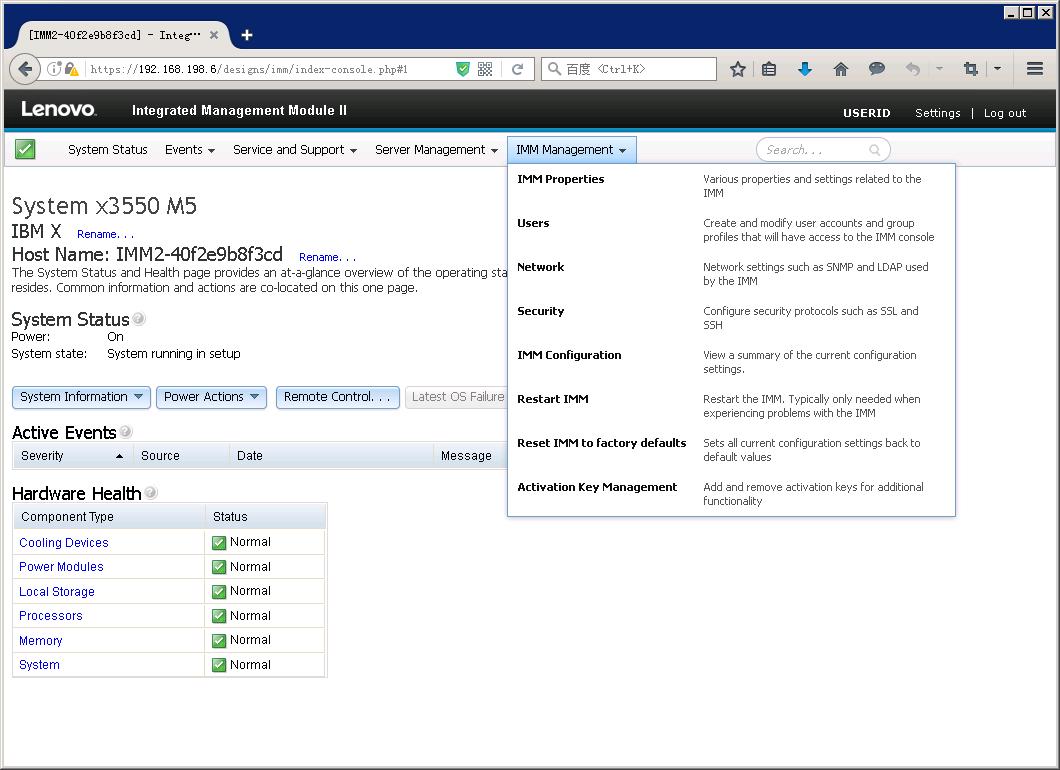Image resolution: width=1060 pixels, height=770 pixels.
Task: Click the Log out link
Action: (x=1004, y=113)
